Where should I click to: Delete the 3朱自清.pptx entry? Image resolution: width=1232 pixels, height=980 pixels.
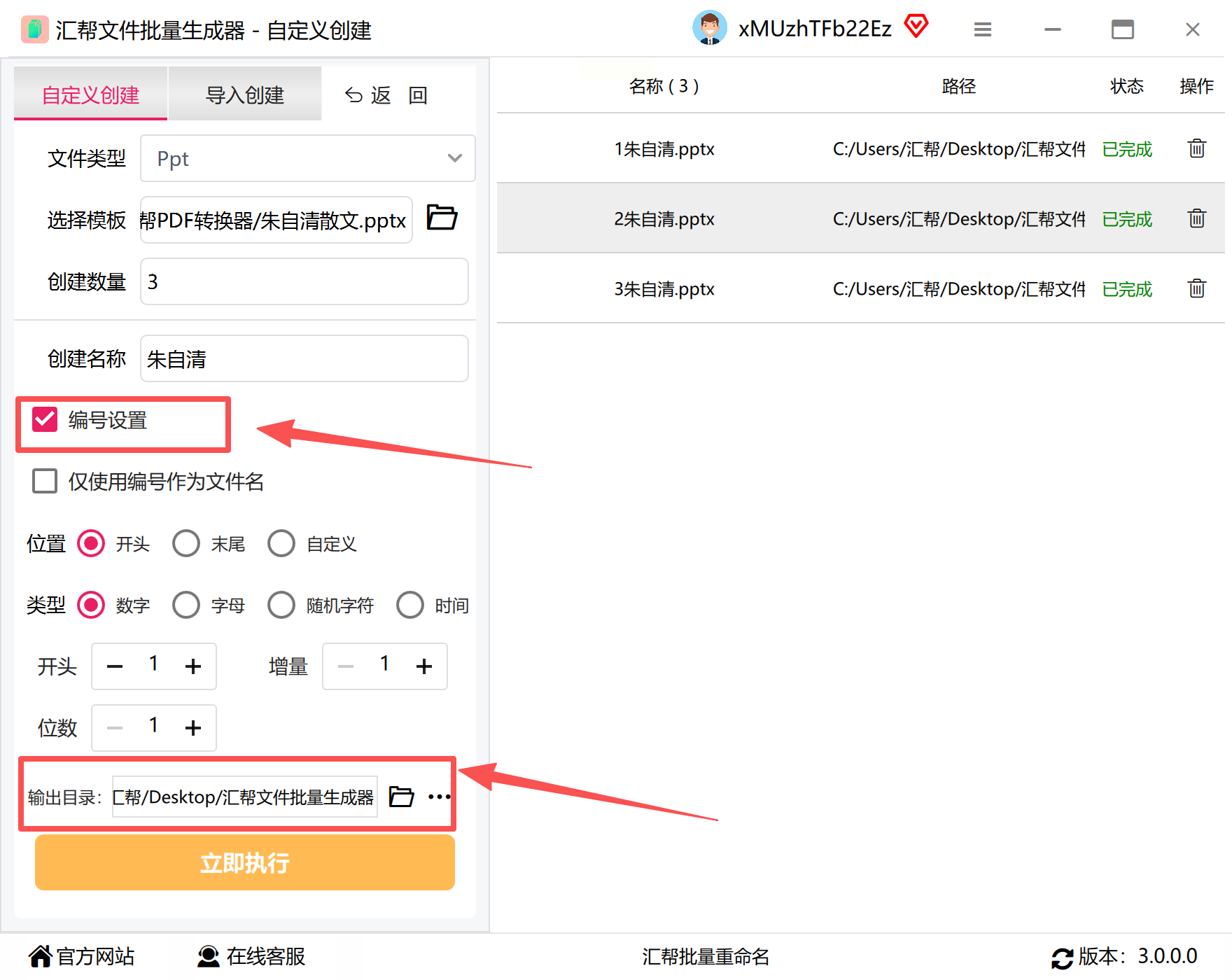1196,288
